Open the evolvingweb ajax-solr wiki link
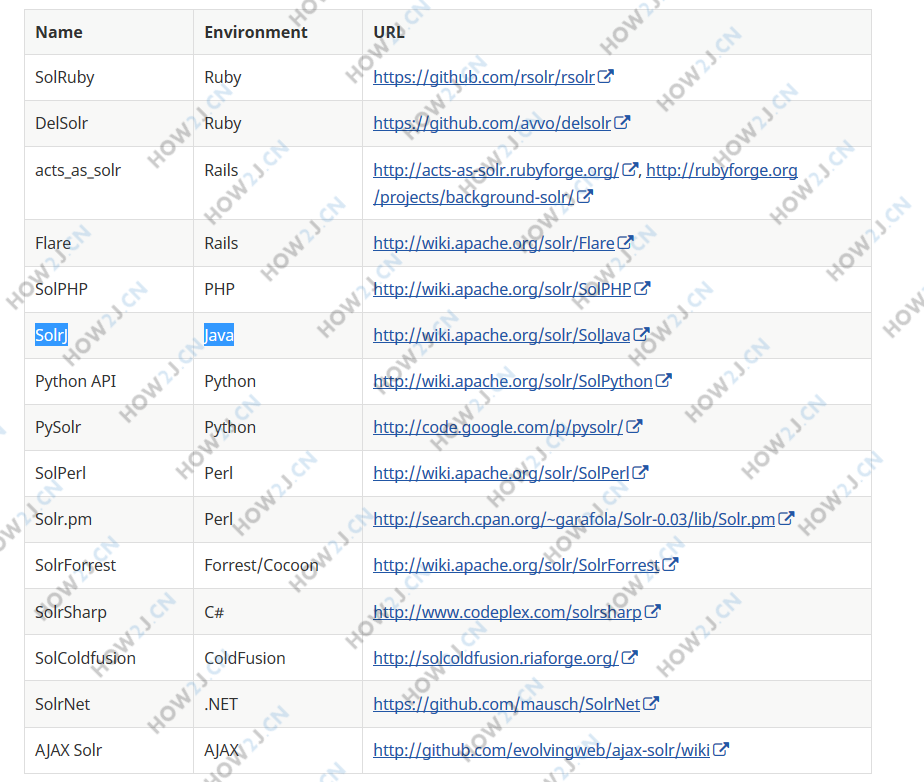This screenshot has height=782, width=924. click(x=542, y=750)
